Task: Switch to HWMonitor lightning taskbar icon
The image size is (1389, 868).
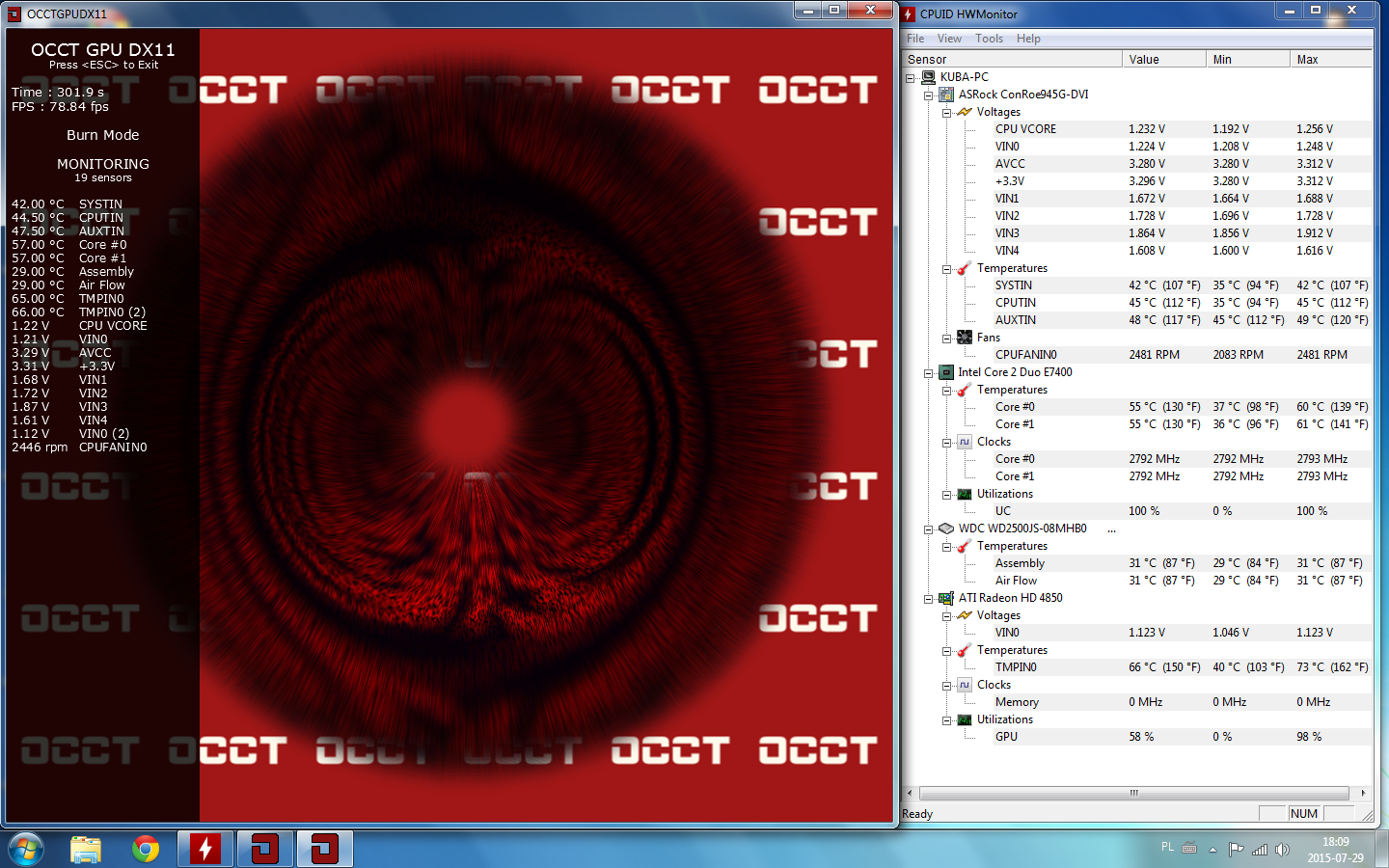Action: click(204, 849)
